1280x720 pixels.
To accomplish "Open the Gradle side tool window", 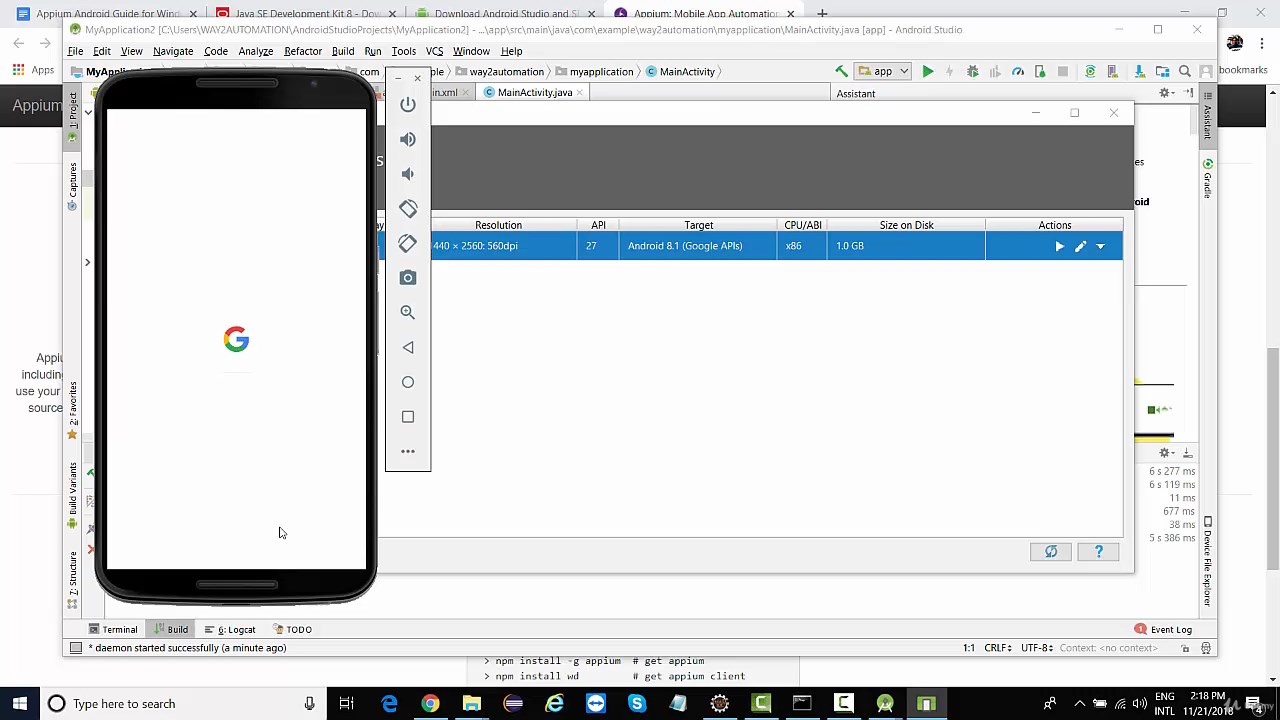I will pos(1208,176).
